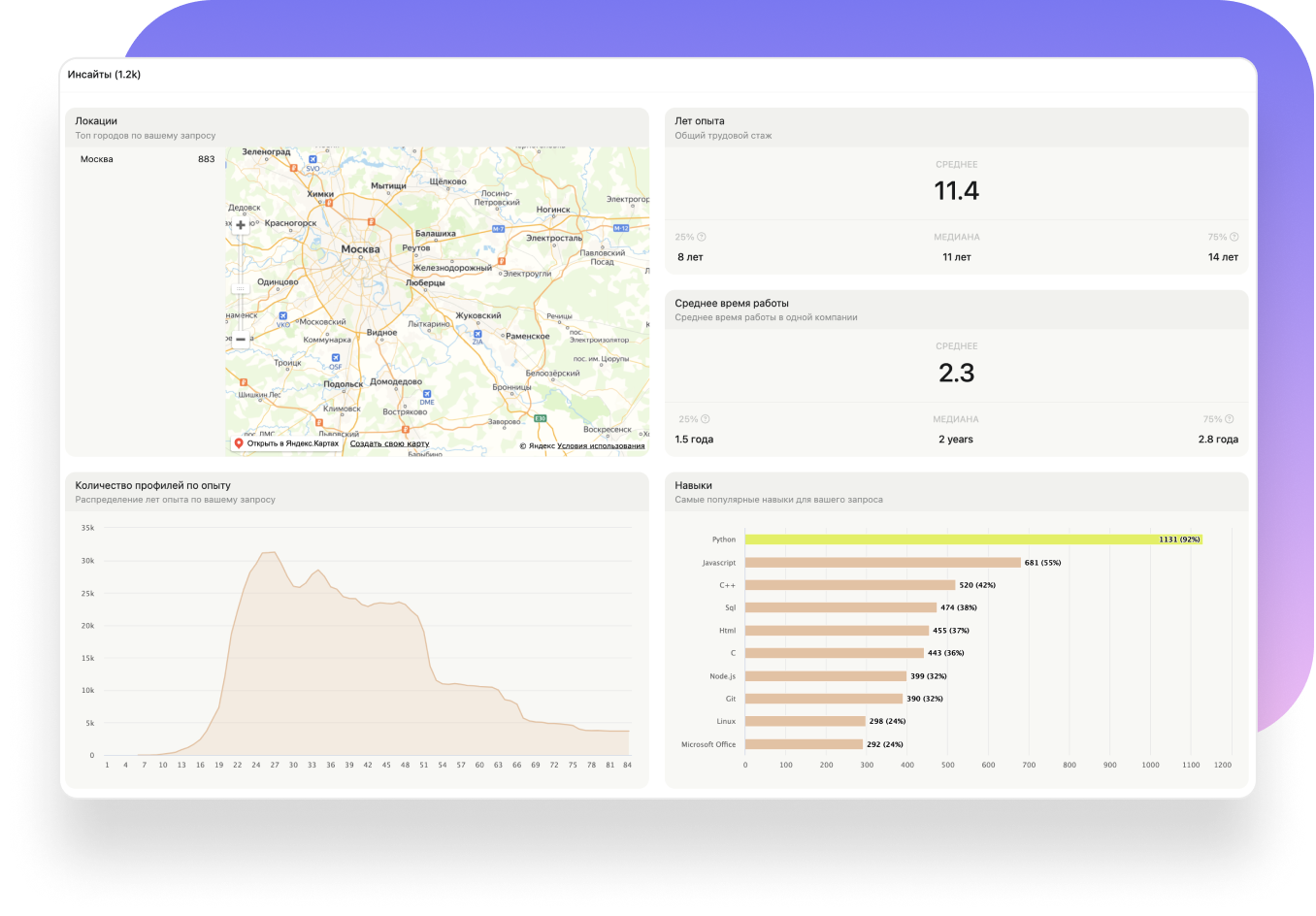Click the Создать свою карту link
The image size is (1316, 916).
click(x=389, y=443)
